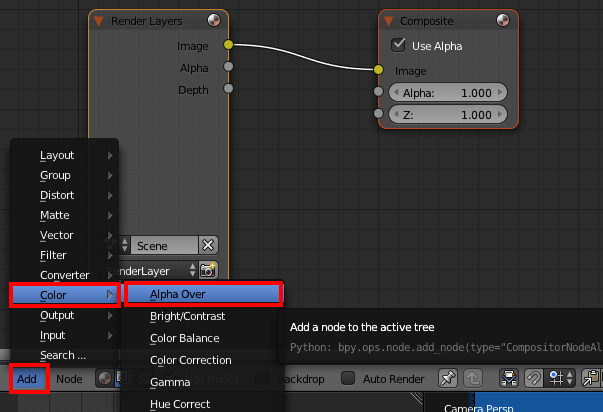The height and width of the screenshot is (412, 603).
Task: Click the Composite node preview sphere icon
Action: pyautogui.click(x=503, y=20)
